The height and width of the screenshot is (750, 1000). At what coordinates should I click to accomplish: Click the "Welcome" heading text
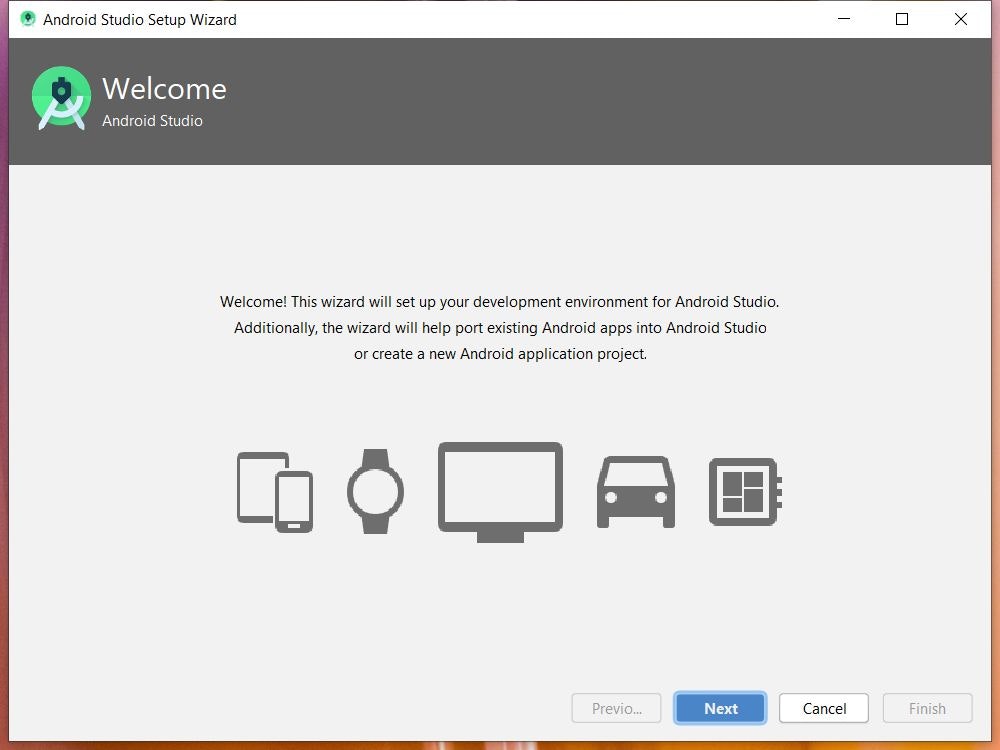(165, 89)
